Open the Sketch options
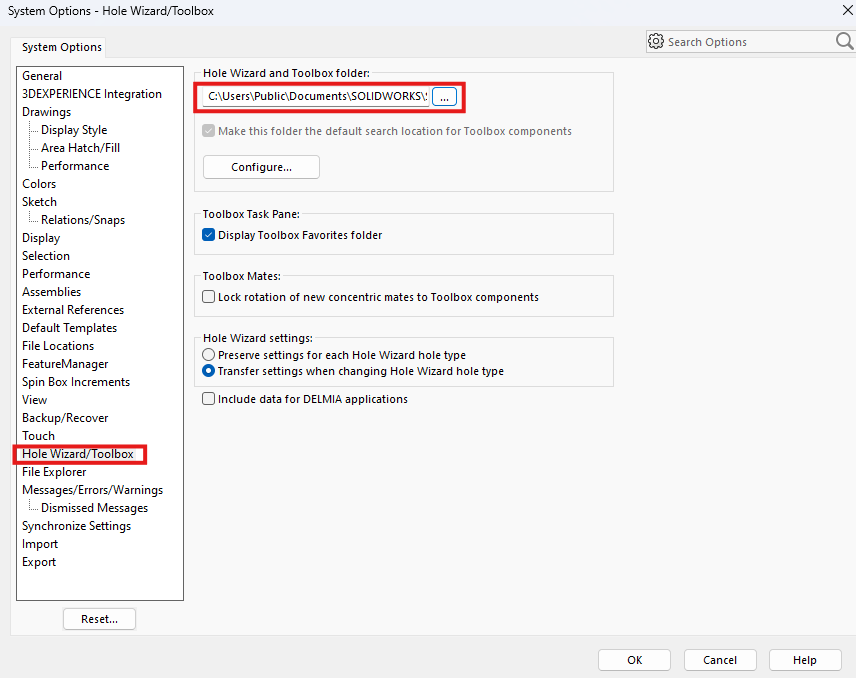This screenshot has height=678, width=856. (39, 202)
